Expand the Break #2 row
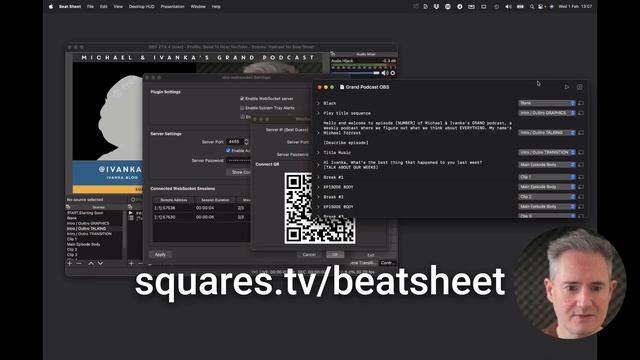This screenshot has height=360, width=640. pos(318,197)
